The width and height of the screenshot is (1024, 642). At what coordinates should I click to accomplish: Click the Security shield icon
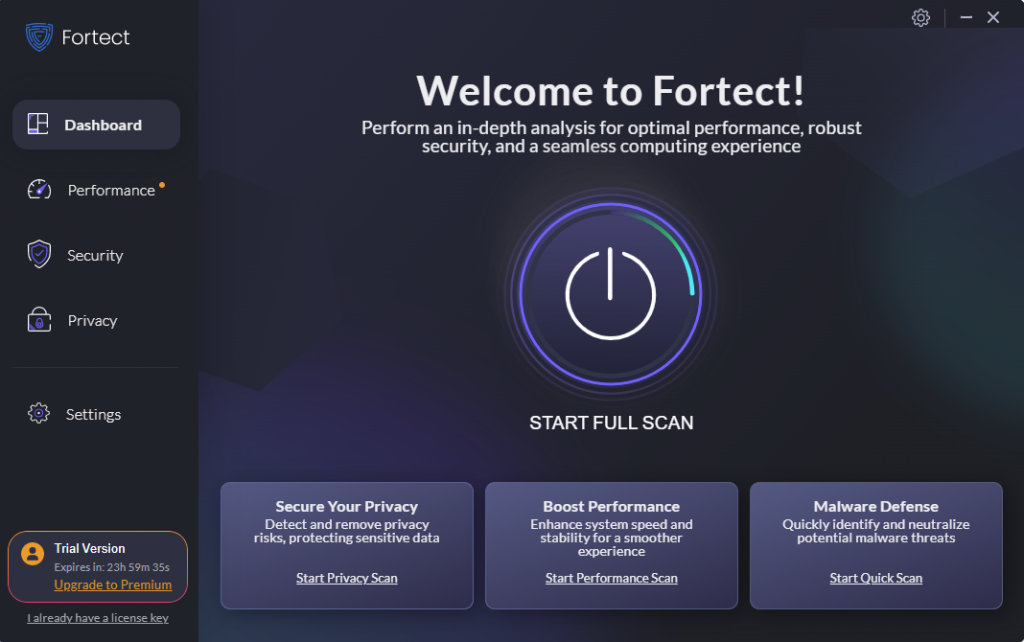click(x=38, y=255)
